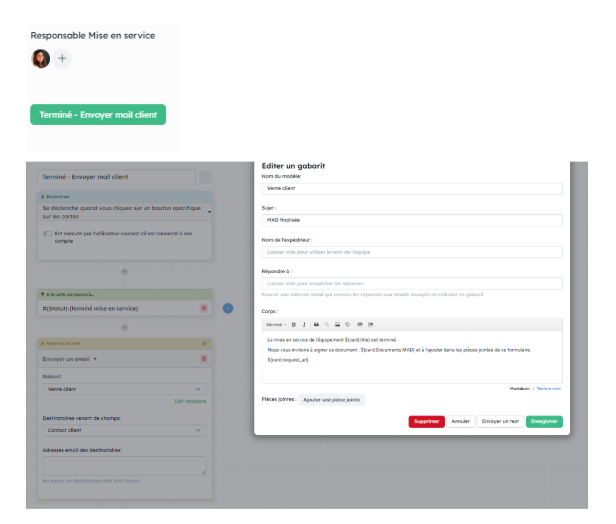
Task: Expand the Contact client destinataires dropdown
Action: [x=122, y=430]
